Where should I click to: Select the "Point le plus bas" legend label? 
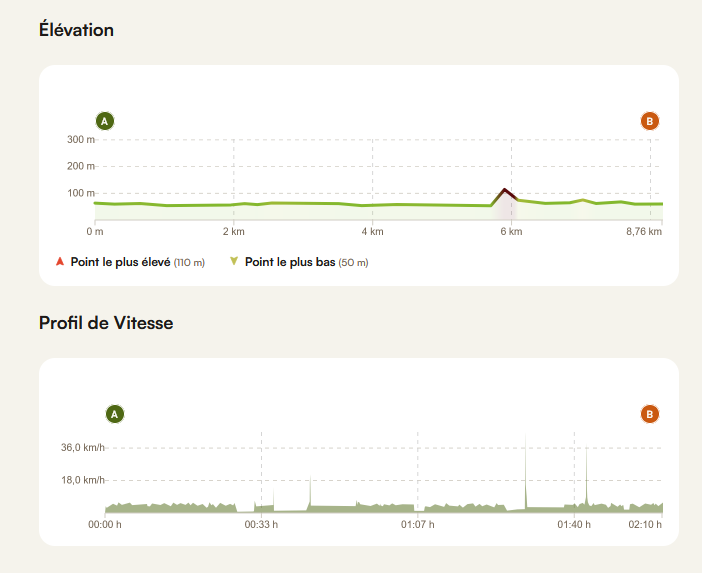(x=291, y=262)
